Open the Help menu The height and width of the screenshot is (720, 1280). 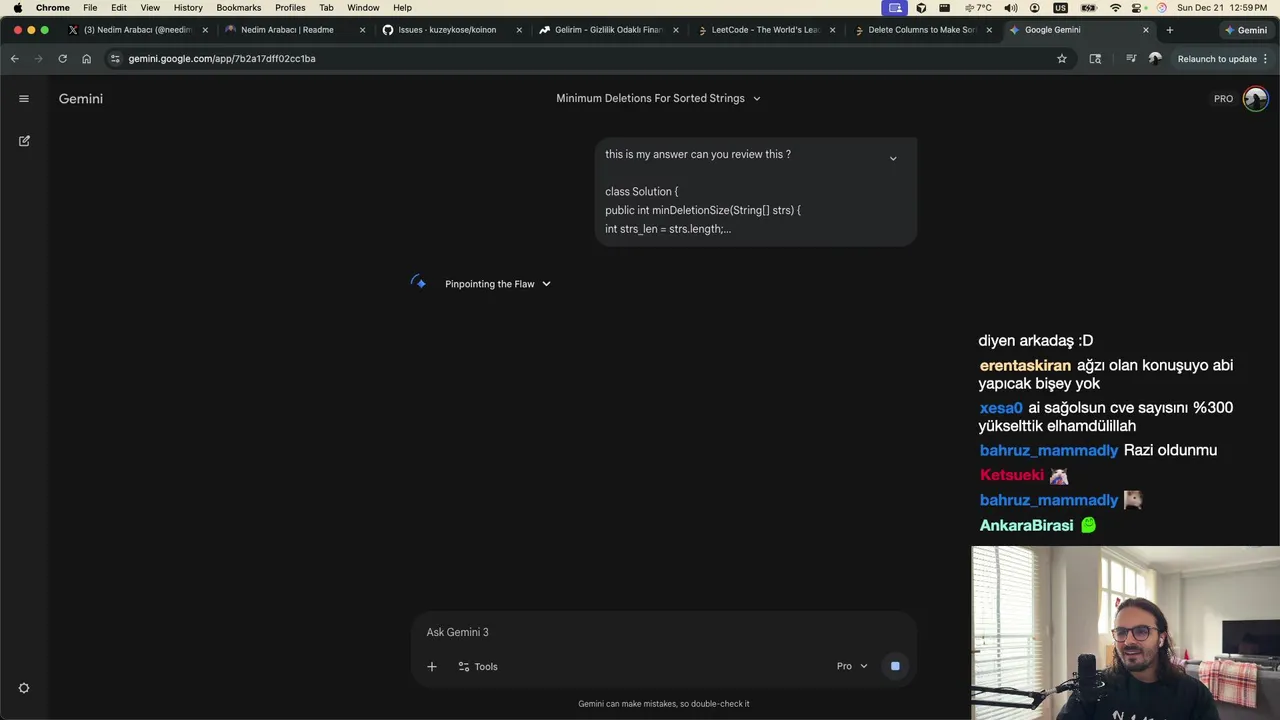(x=402, y=8)
